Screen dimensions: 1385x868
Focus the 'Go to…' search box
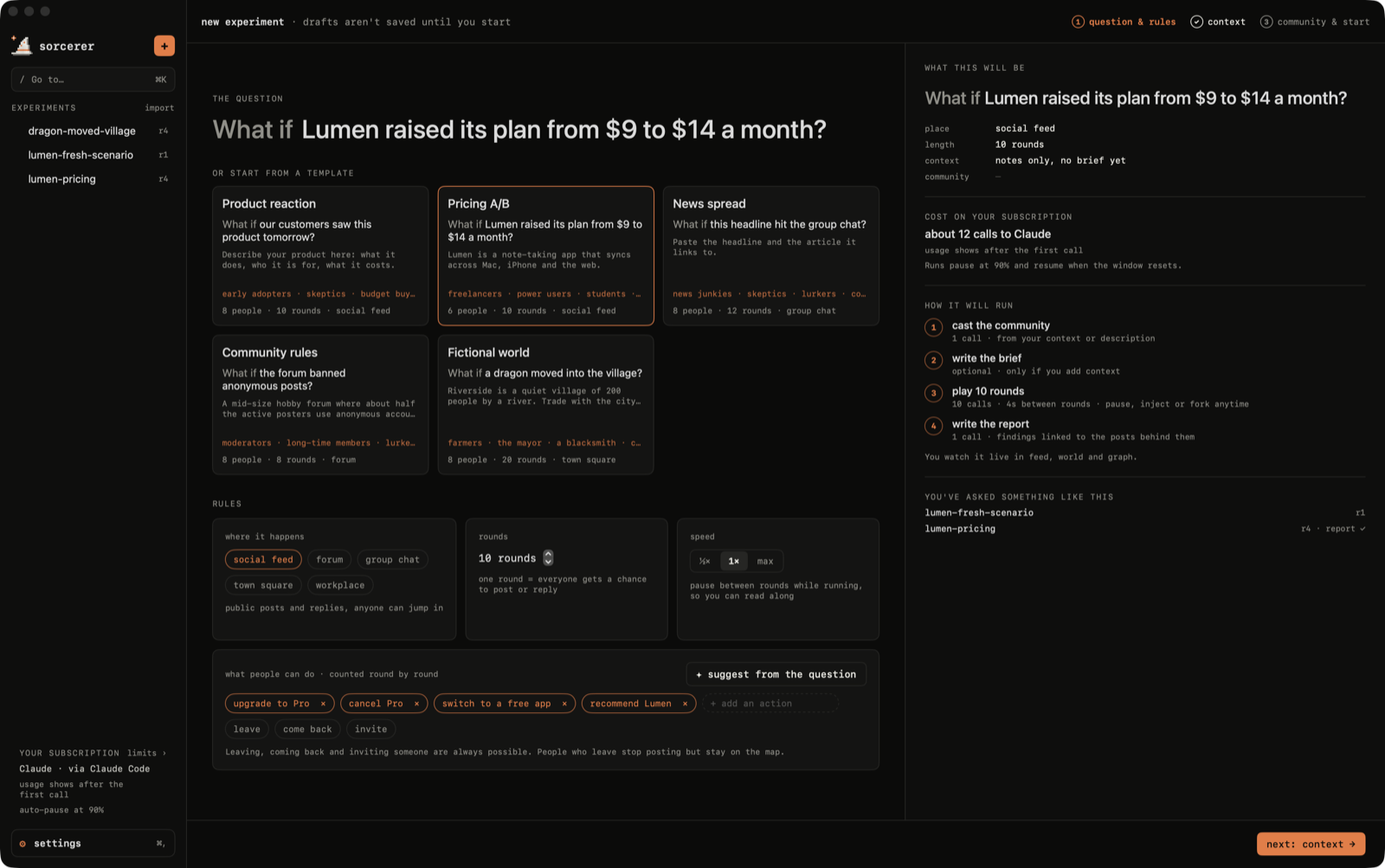pos(93,80)
